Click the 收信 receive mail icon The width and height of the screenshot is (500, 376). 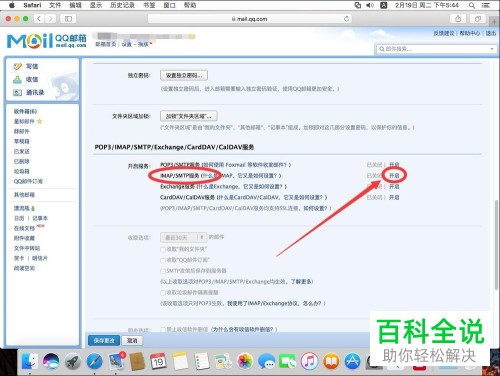[17, 79]
